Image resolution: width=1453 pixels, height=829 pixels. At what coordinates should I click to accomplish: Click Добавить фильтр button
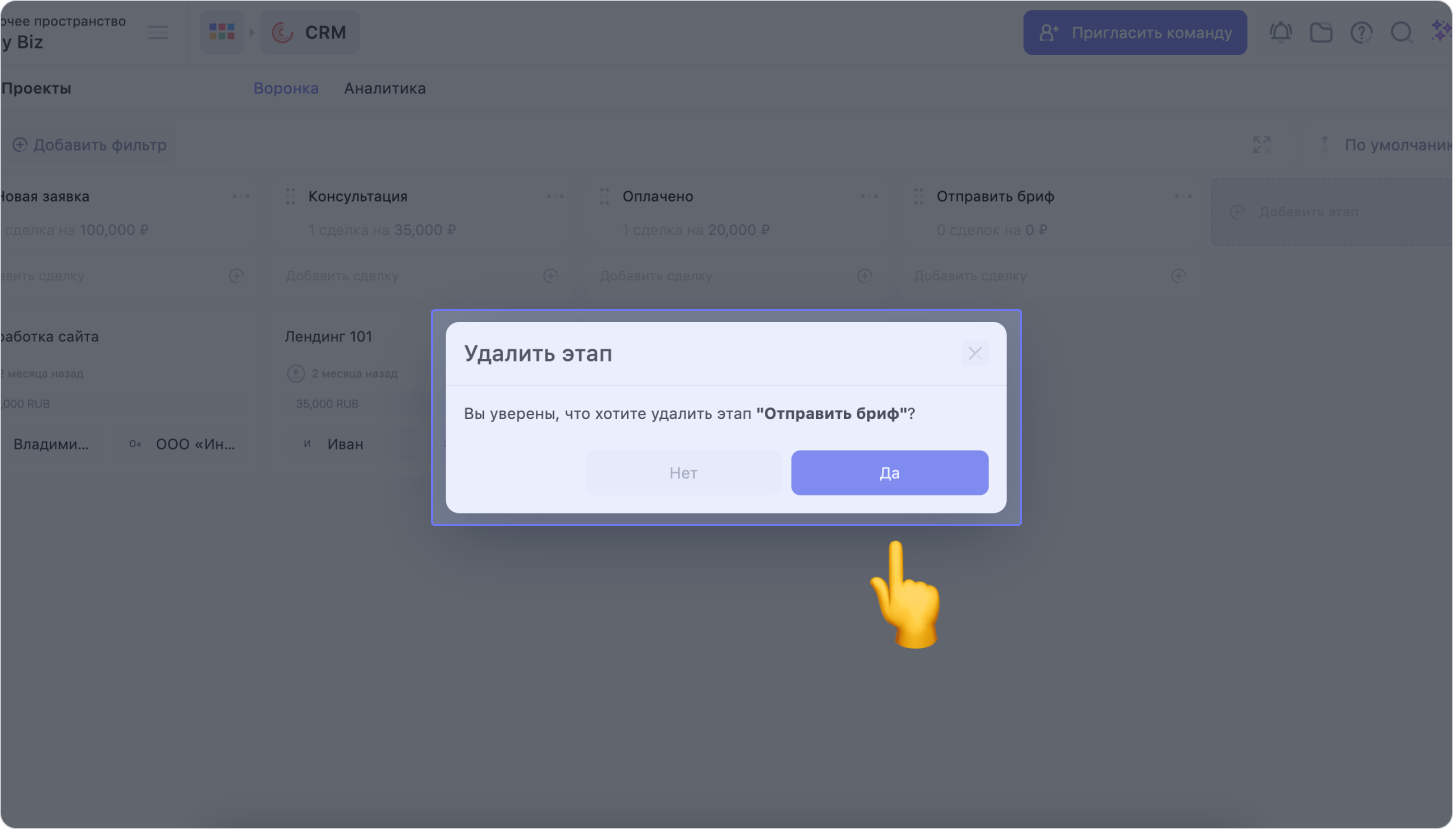click(x=89, y=145)
